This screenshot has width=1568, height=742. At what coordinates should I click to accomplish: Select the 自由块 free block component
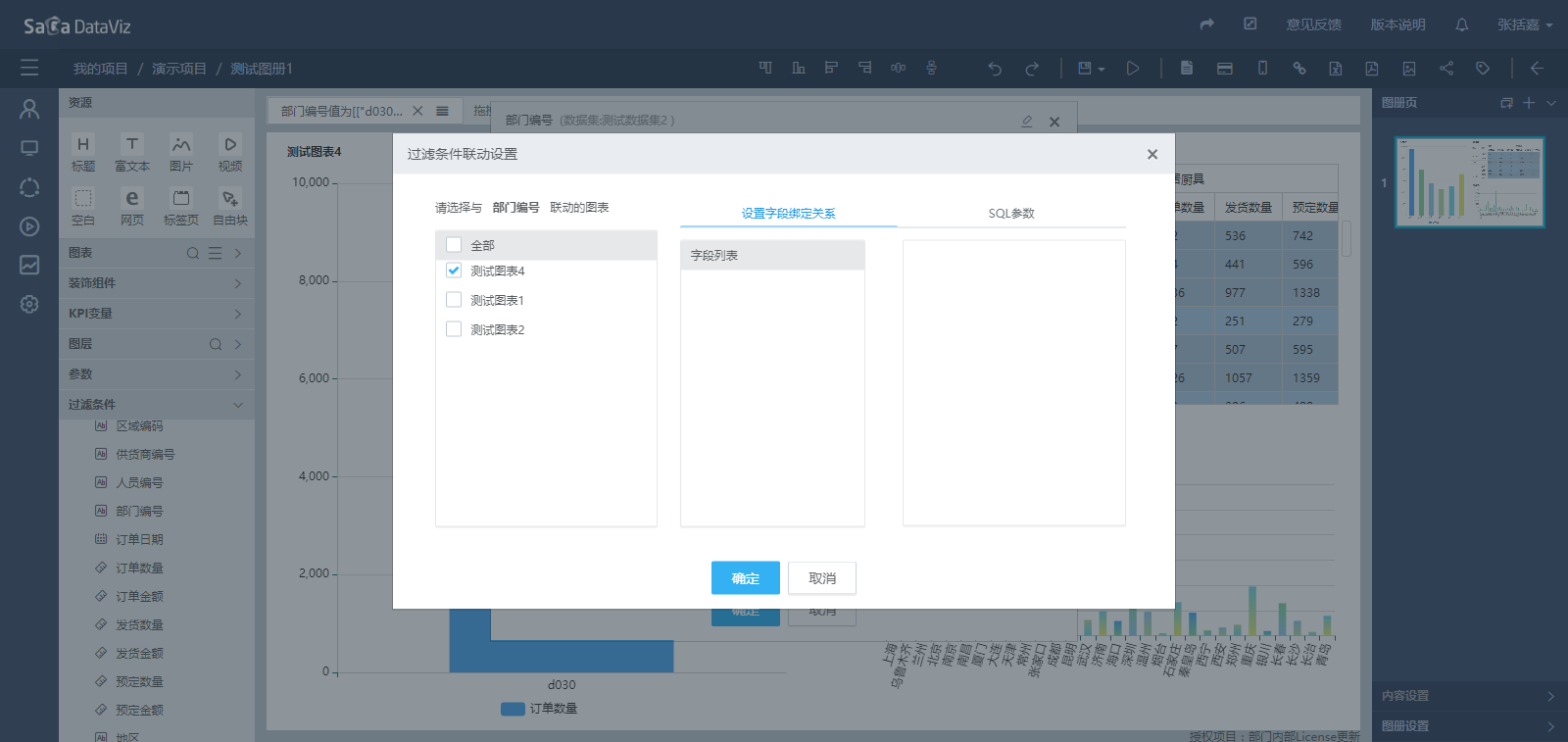pos(230,208)
